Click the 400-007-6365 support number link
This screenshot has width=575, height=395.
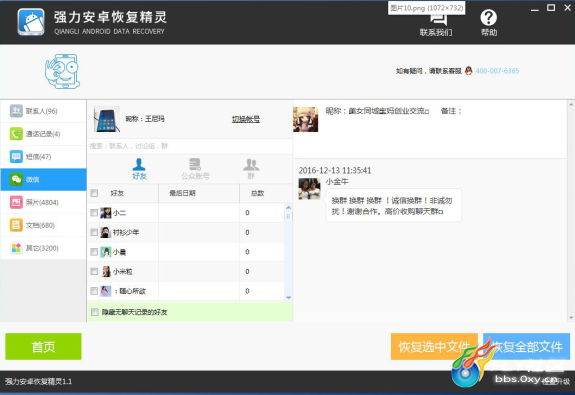[x=497, y=71]
